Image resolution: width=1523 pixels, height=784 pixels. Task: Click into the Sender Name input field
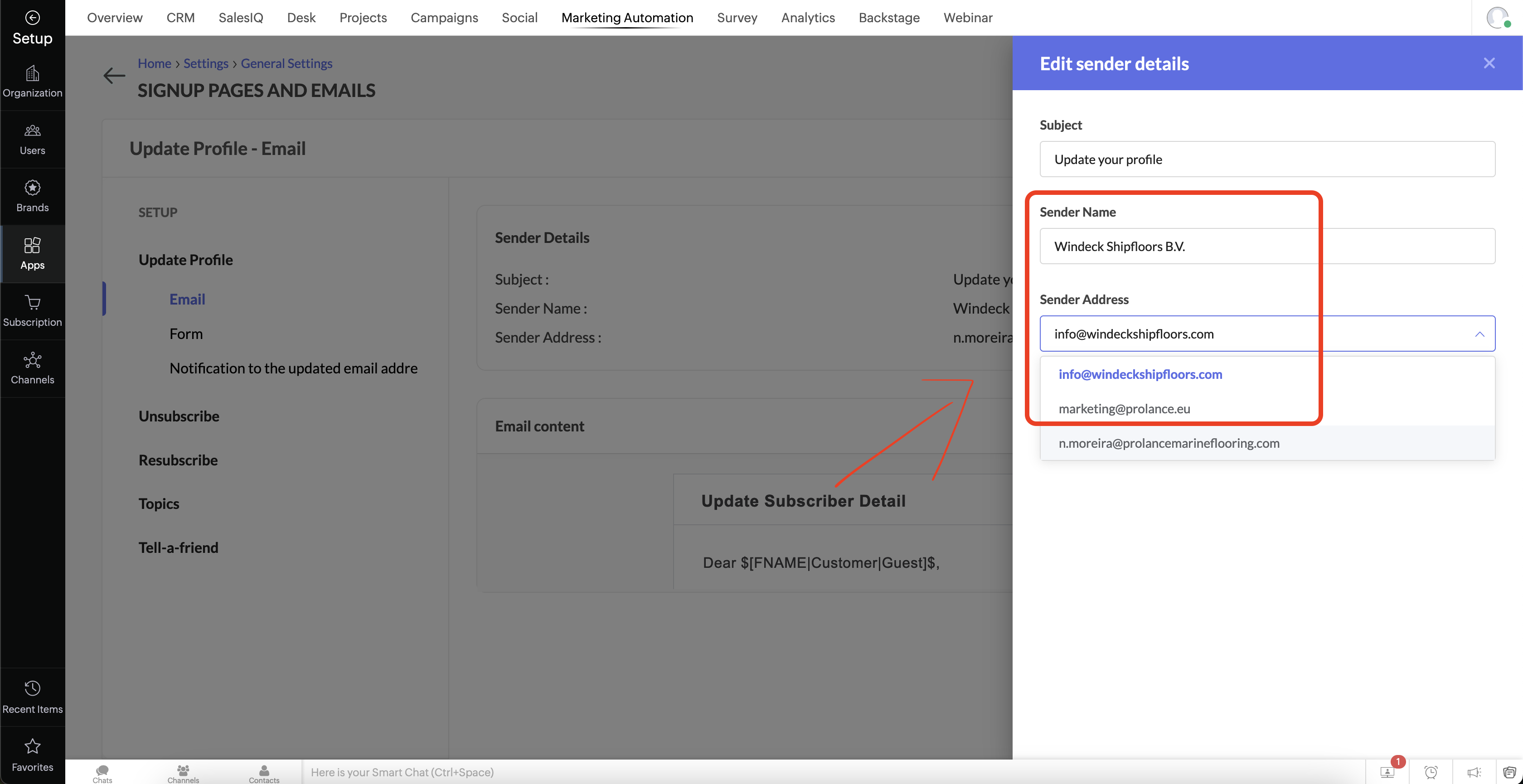point(1266,247)
